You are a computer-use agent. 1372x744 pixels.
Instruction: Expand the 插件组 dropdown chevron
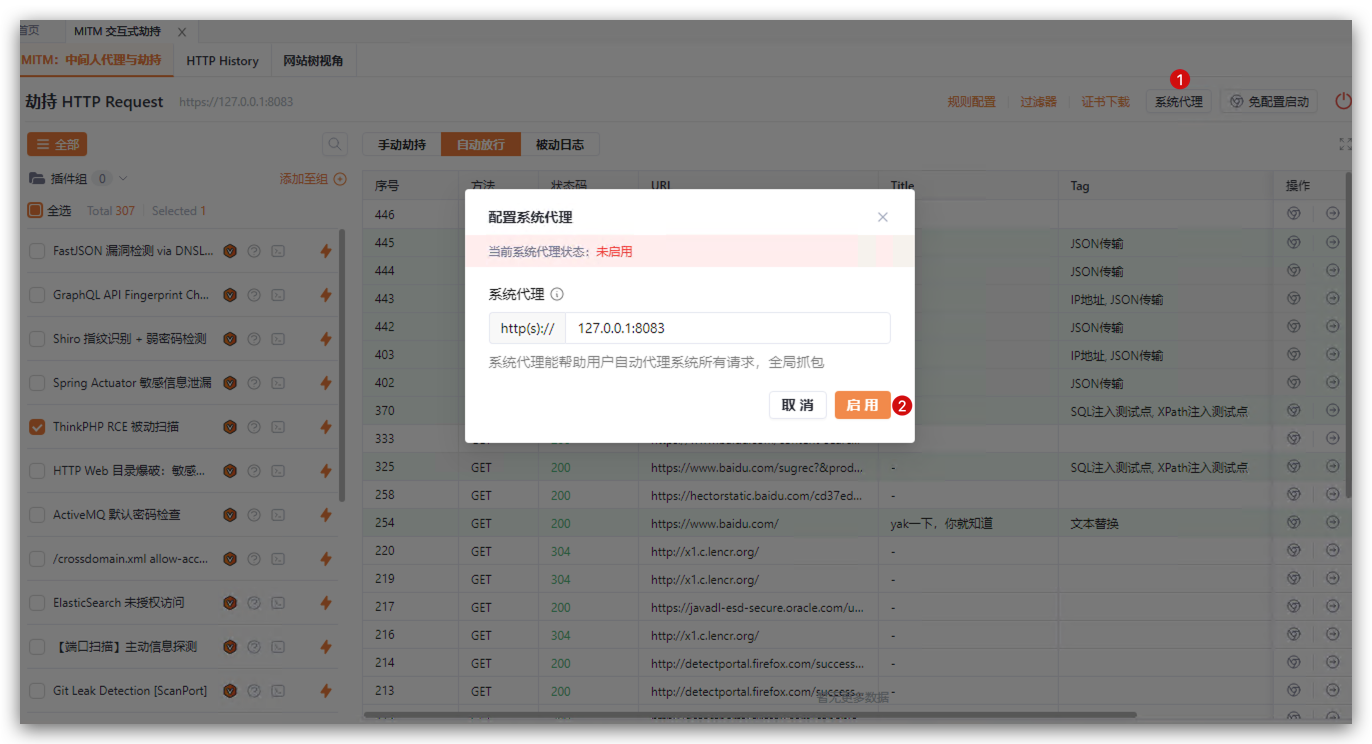[x=123, y=179]
